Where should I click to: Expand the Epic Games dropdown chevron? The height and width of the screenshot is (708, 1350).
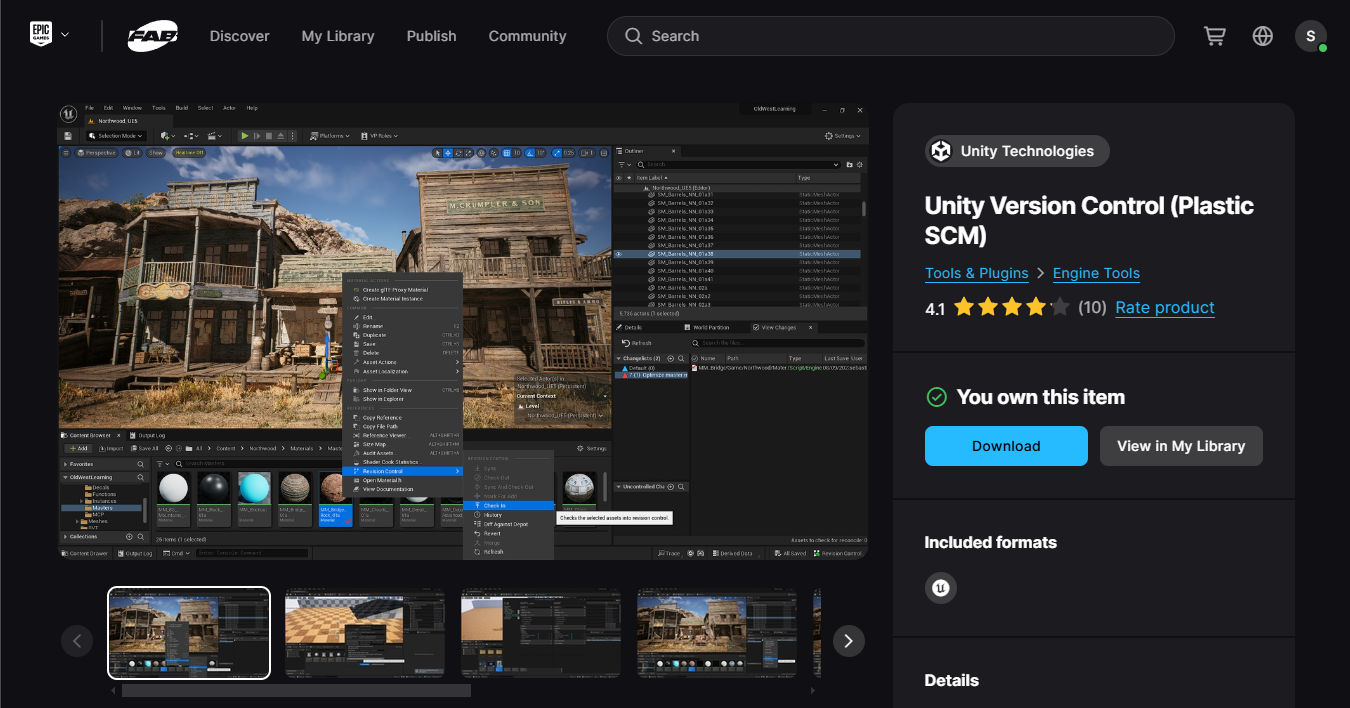tap(65, 35)
